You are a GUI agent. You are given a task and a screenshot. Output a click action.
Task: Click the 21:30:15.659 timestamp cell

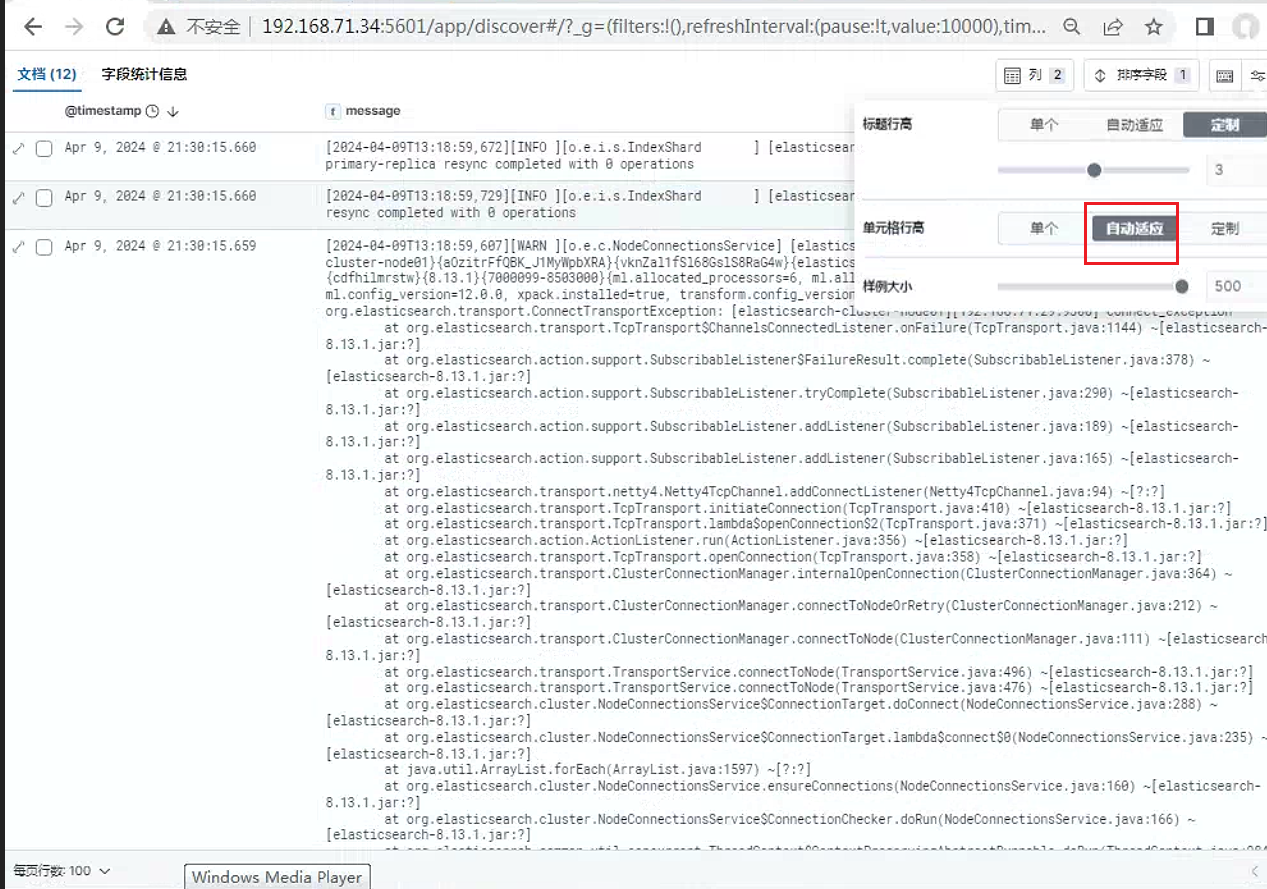pyautogui.click(x=160, y=246)
